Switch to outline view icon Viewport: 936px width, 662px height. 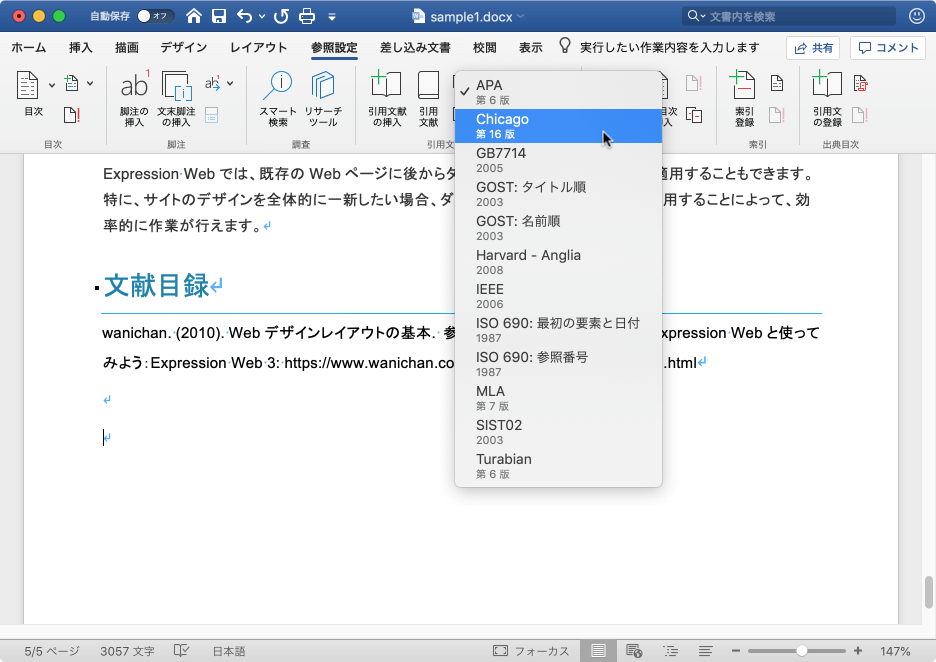670,651
